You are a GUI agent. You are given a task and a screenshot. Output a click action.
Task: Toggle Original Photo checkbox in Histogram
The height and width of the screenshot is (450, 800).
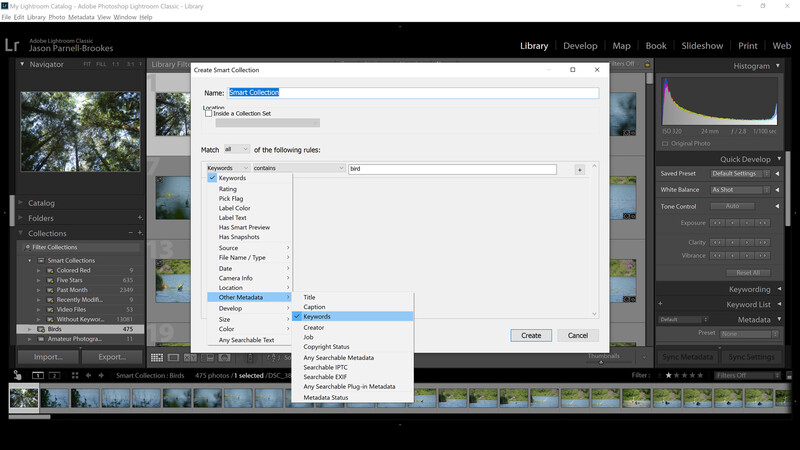665,143
